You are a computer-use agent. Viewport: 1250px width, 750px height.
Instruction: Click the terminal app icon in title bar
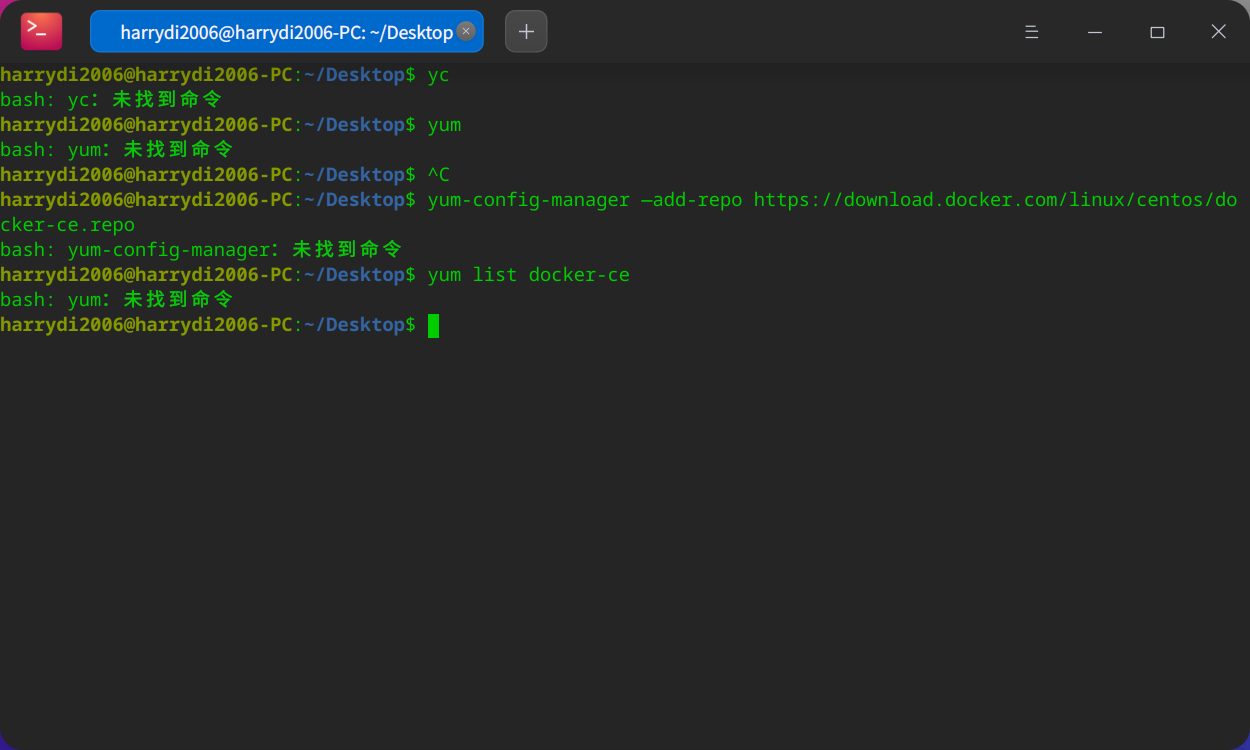(x=41, y=32)
